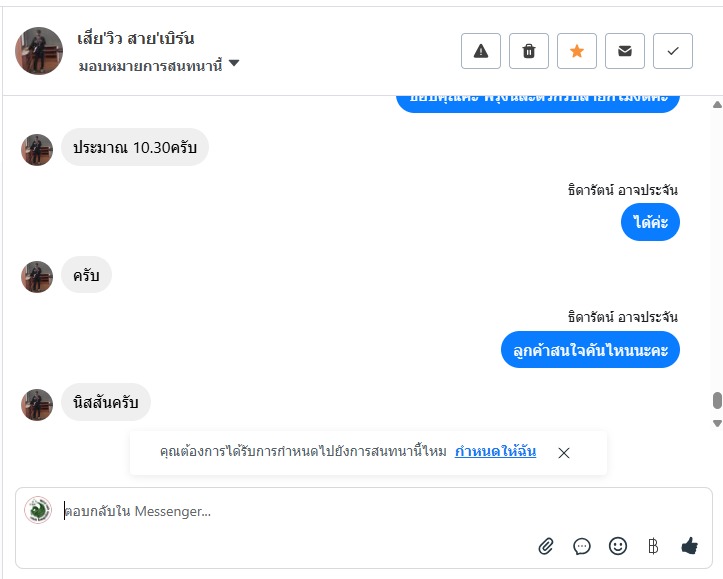
Task: Click the ตอบกลับใน Messenger reply field
Action: pos(300,511)
